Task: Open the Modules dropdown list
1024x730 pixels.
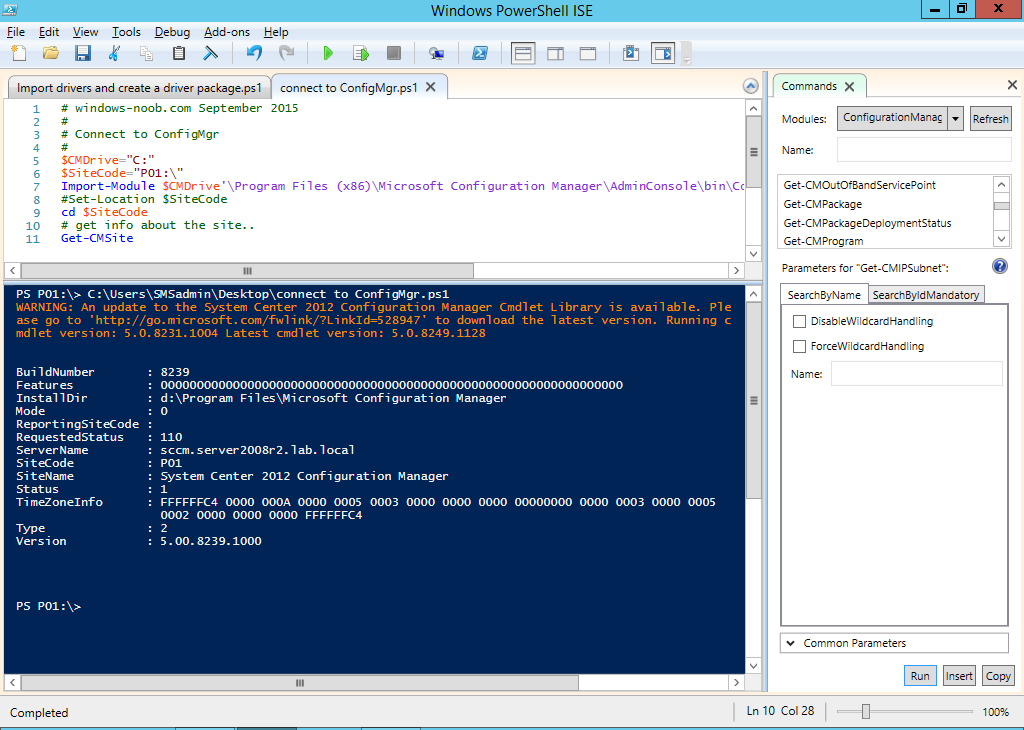Action: pos(955,119)
